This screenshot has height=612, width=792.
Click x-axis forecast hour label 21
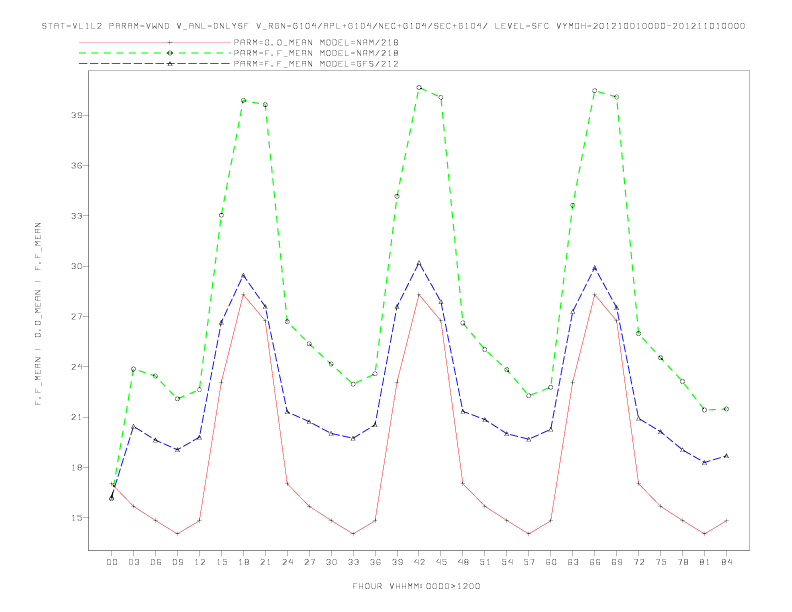(265, 562)
